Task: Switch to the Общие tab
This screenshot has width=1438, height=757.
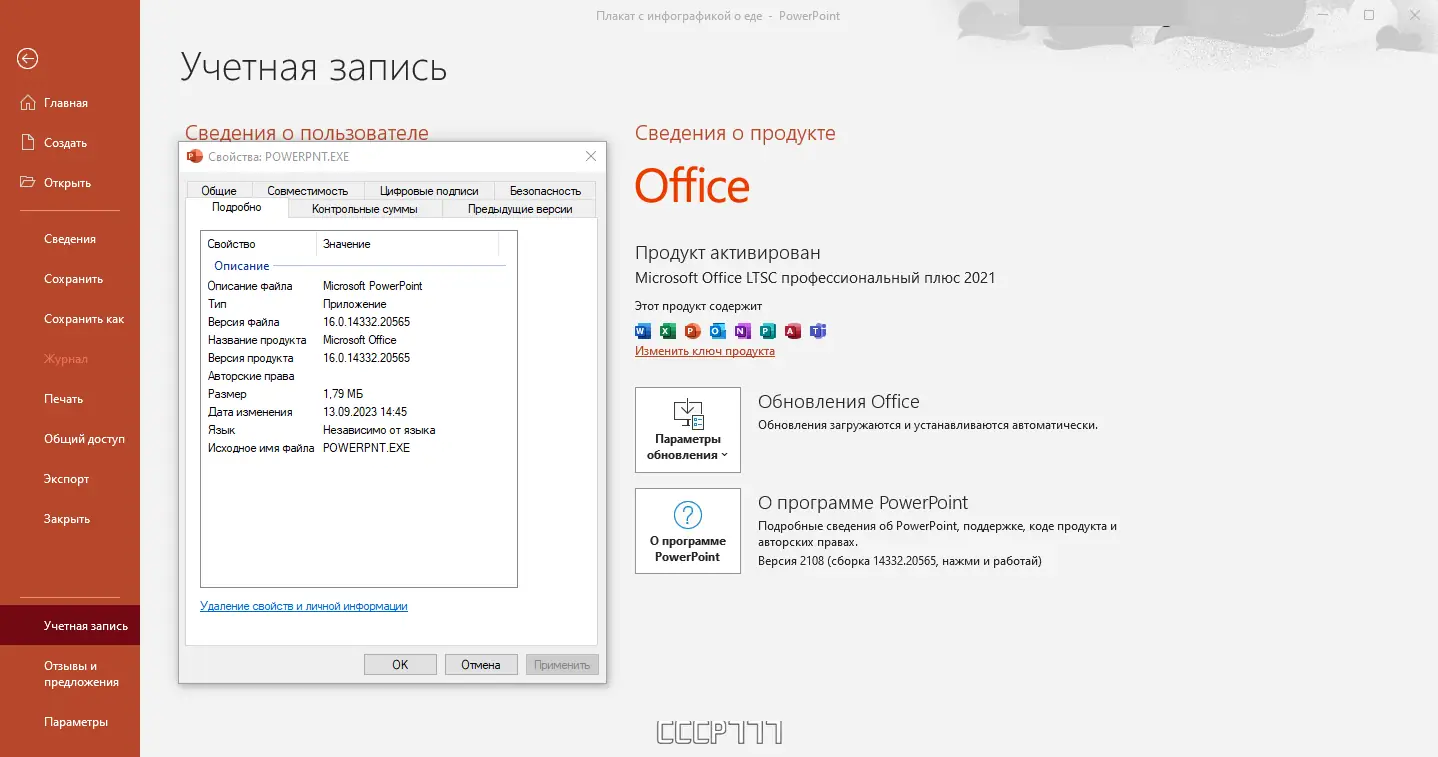Action: point(219,190)
